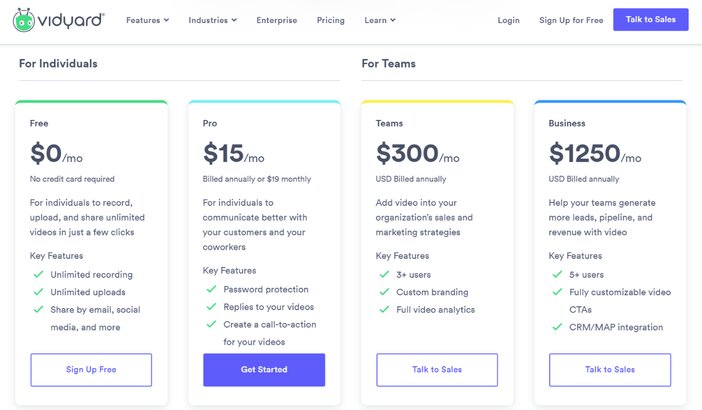The width and height of the screenshot is (702, 410).
Task: Click Talk to Sales under Business plan
Action: [610, 370]
